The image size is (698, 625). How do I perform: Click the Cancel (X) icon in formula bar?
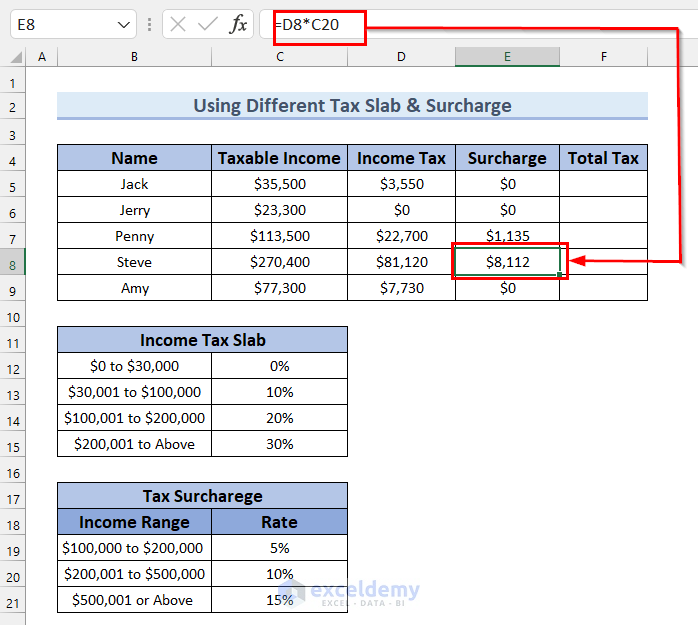tap(178, 24)
